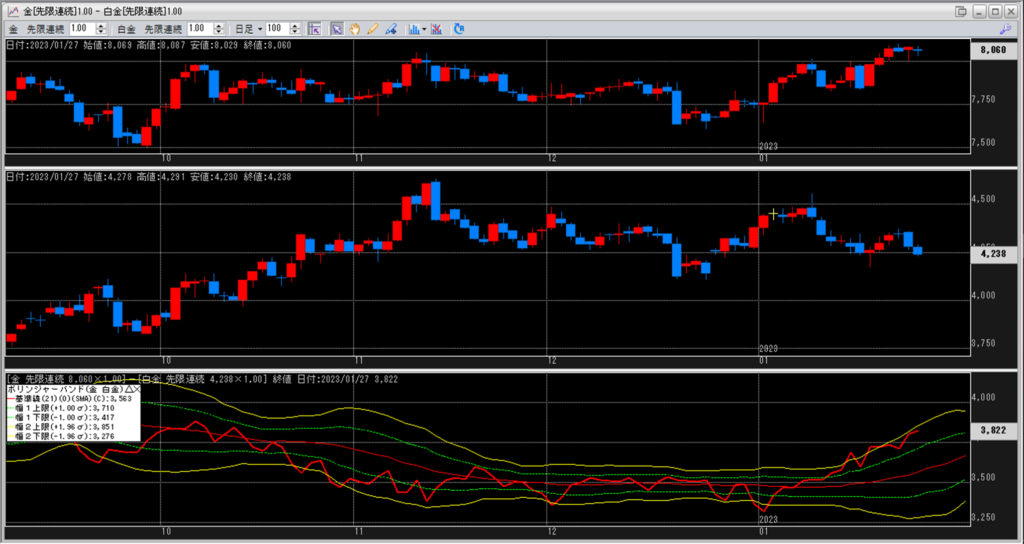Toggle the crosshair cursor button
Screen dimensions: 1024x544
click(x=313, y=29)
